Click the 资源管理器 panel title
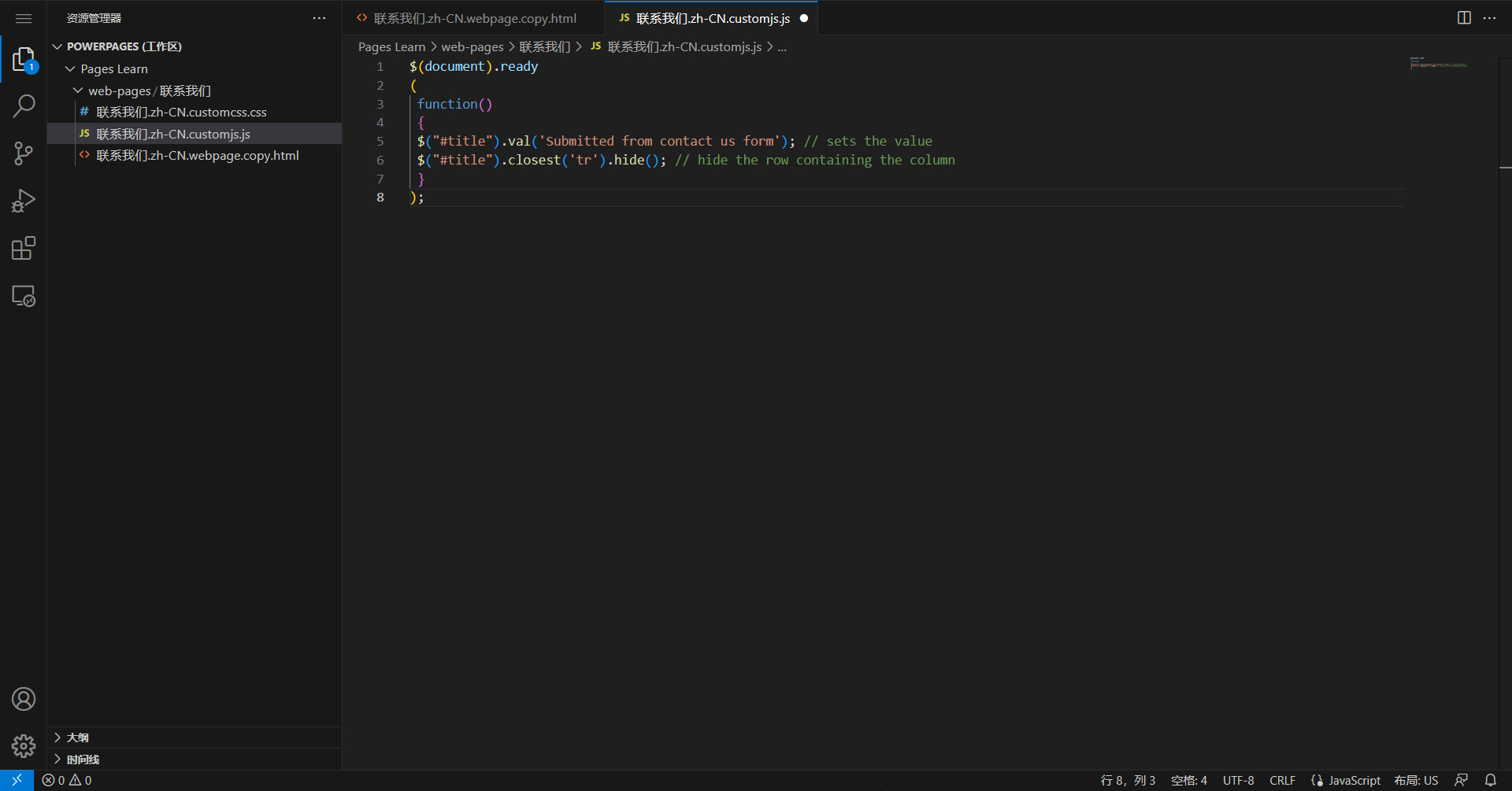The width and height of the screenshot is (1512, 791). tap(94, 18)
